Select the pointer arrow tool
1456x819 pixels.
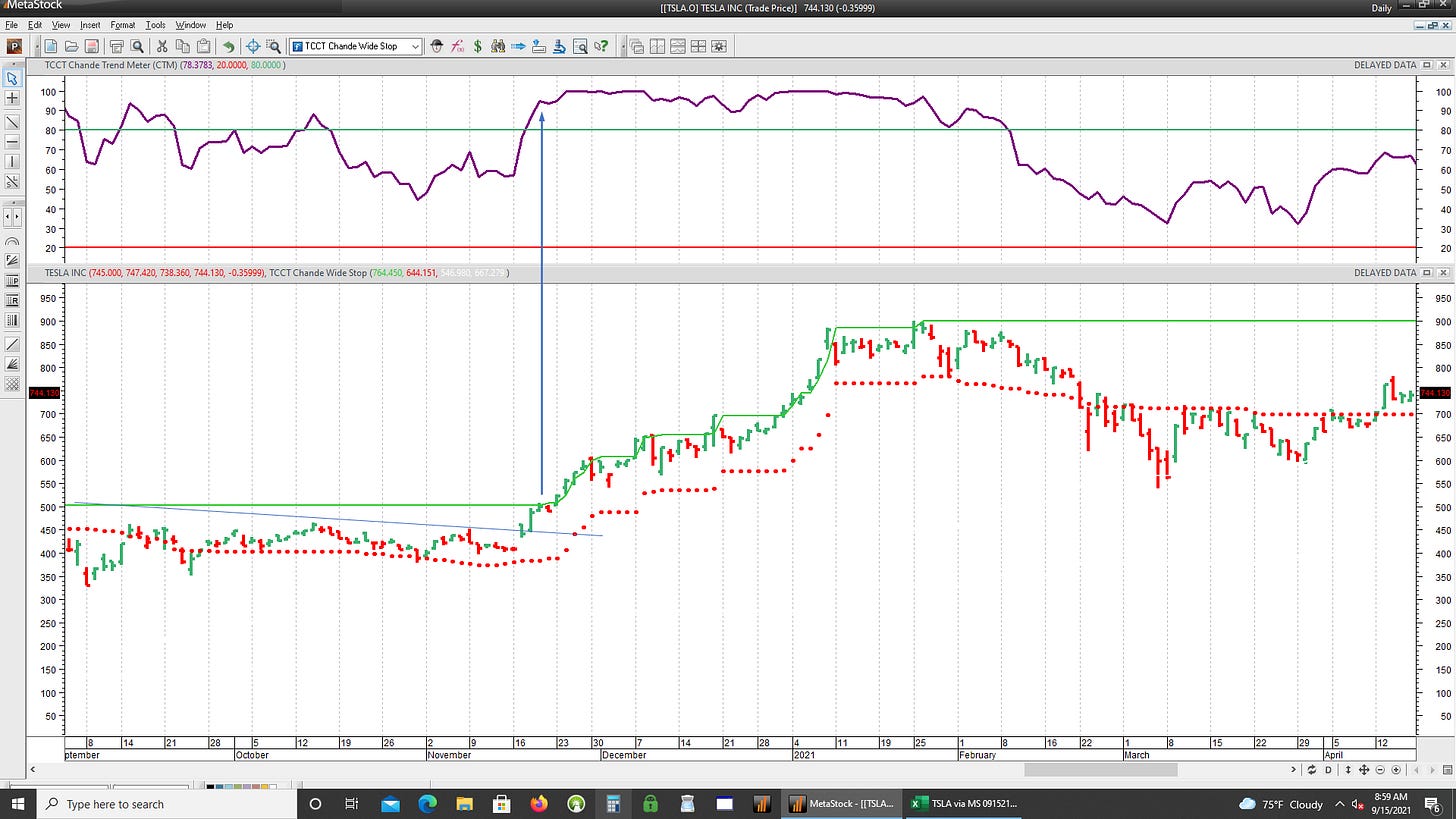pyautogui.click(x=12, y=78)
